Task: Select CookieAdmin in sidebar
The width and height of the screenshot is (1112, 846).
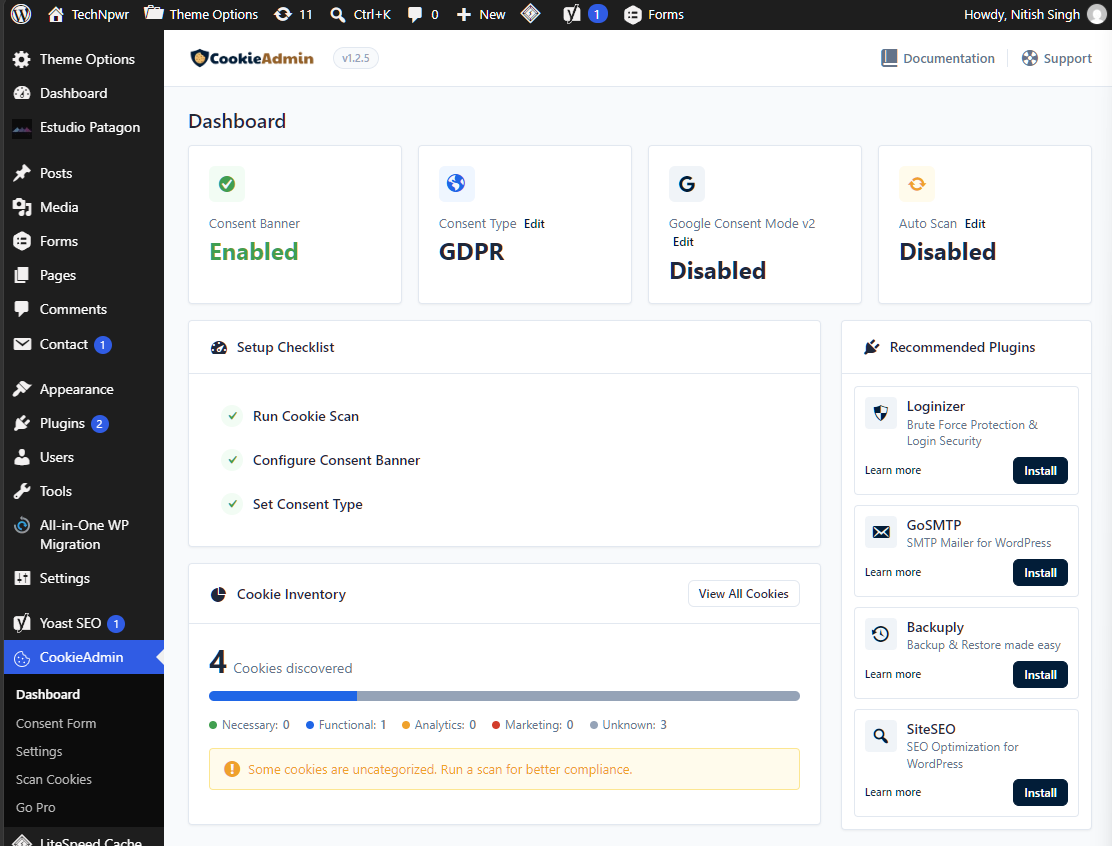Action: tap(82, 657)
